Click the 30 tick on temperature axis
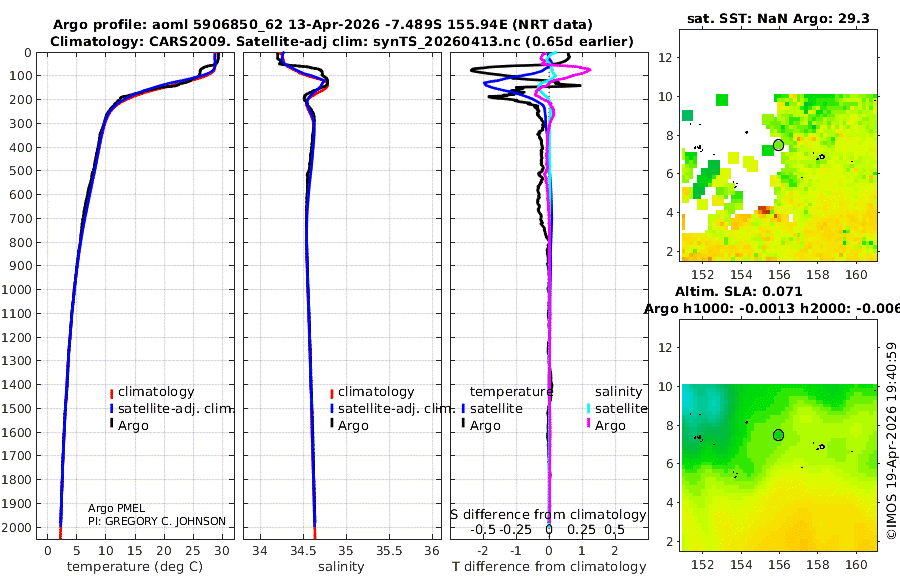The width and height of the screenshot is (900, 580). tap(222, 551)
